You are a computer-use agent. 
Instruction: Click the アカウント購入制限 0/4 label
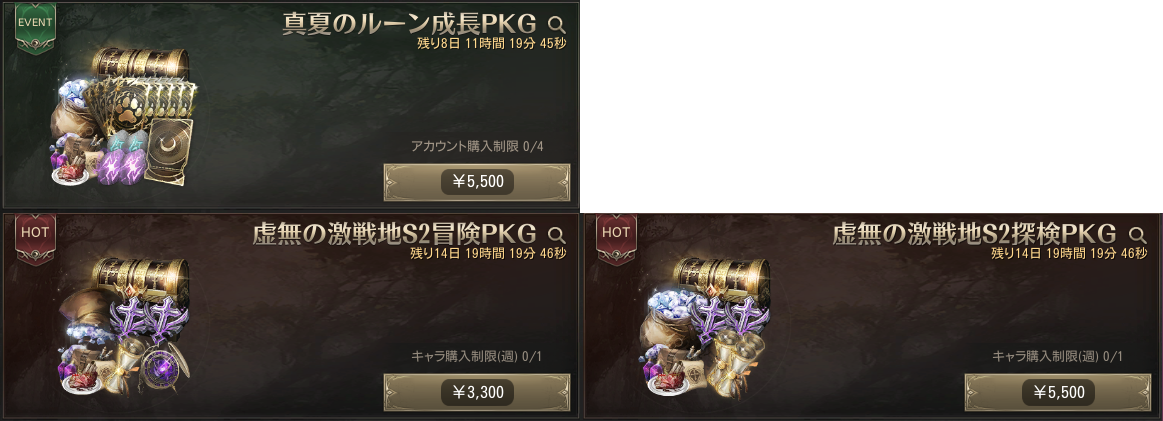pyautogui.click(x=477, y=146)
